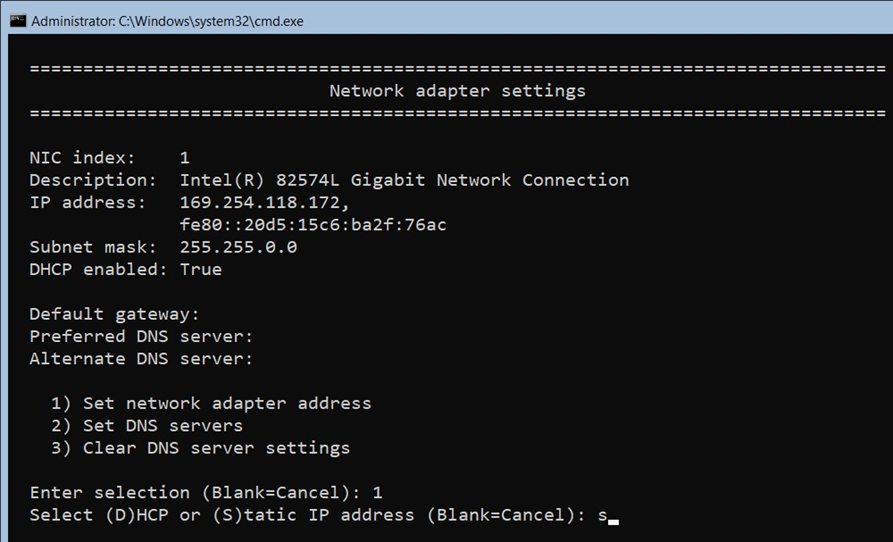This screenshot has height=542, width=893.
Task: Click the IP address label
Action: click(x=88, y=203)
